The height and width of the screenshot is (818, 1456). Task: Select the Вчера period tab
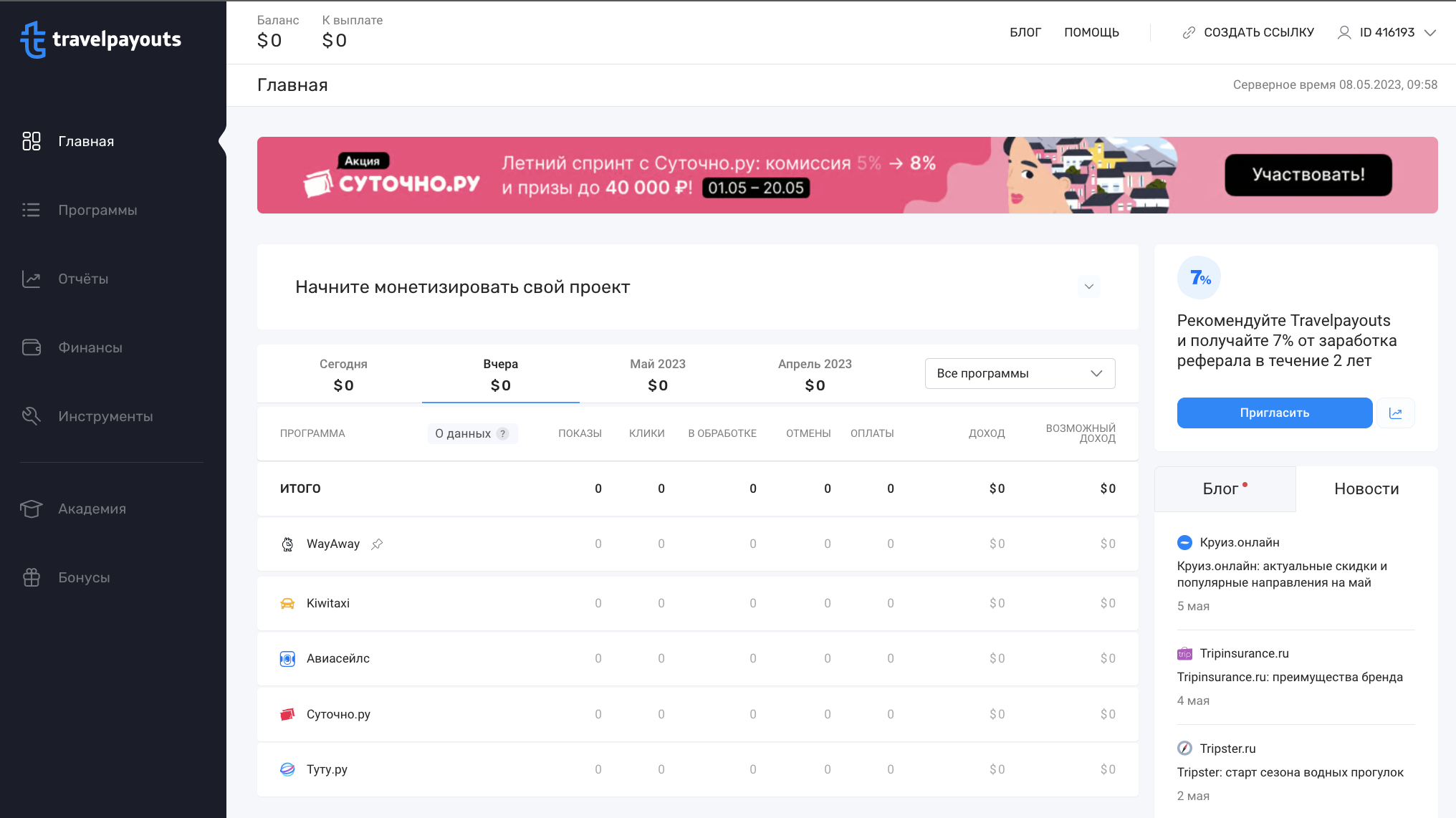pos(501,375)
